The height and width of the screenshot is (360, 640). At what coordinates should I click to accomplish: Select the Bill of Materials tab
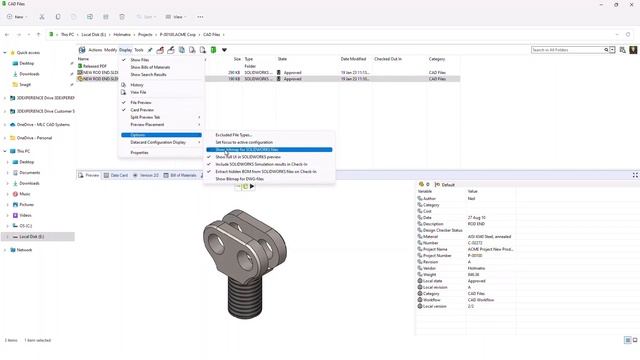pos(180,175)
